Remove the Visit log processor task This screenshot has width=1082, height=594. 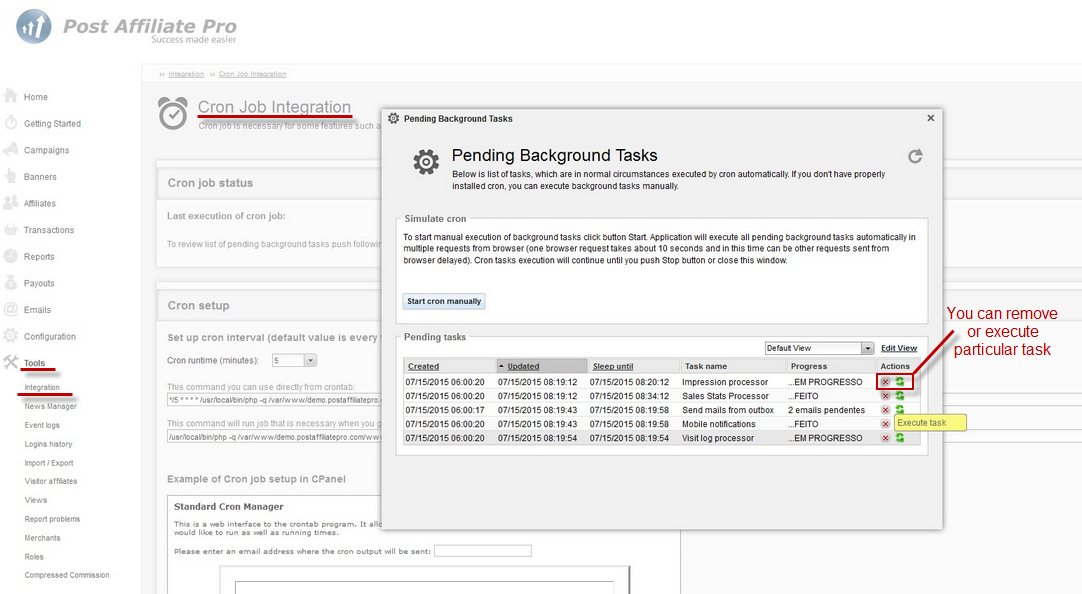pos(885,438)
